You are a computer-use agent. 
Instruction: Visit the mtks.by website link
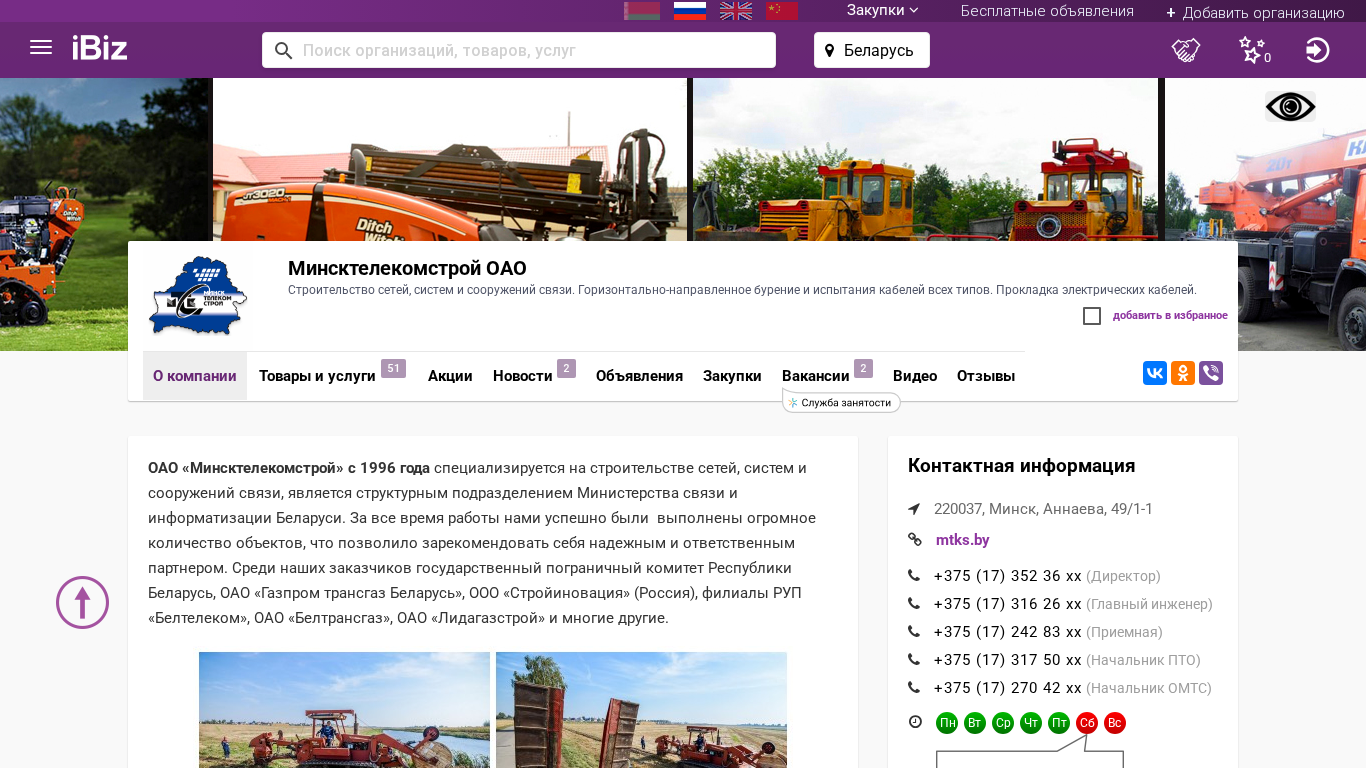[x=963, y=540]
